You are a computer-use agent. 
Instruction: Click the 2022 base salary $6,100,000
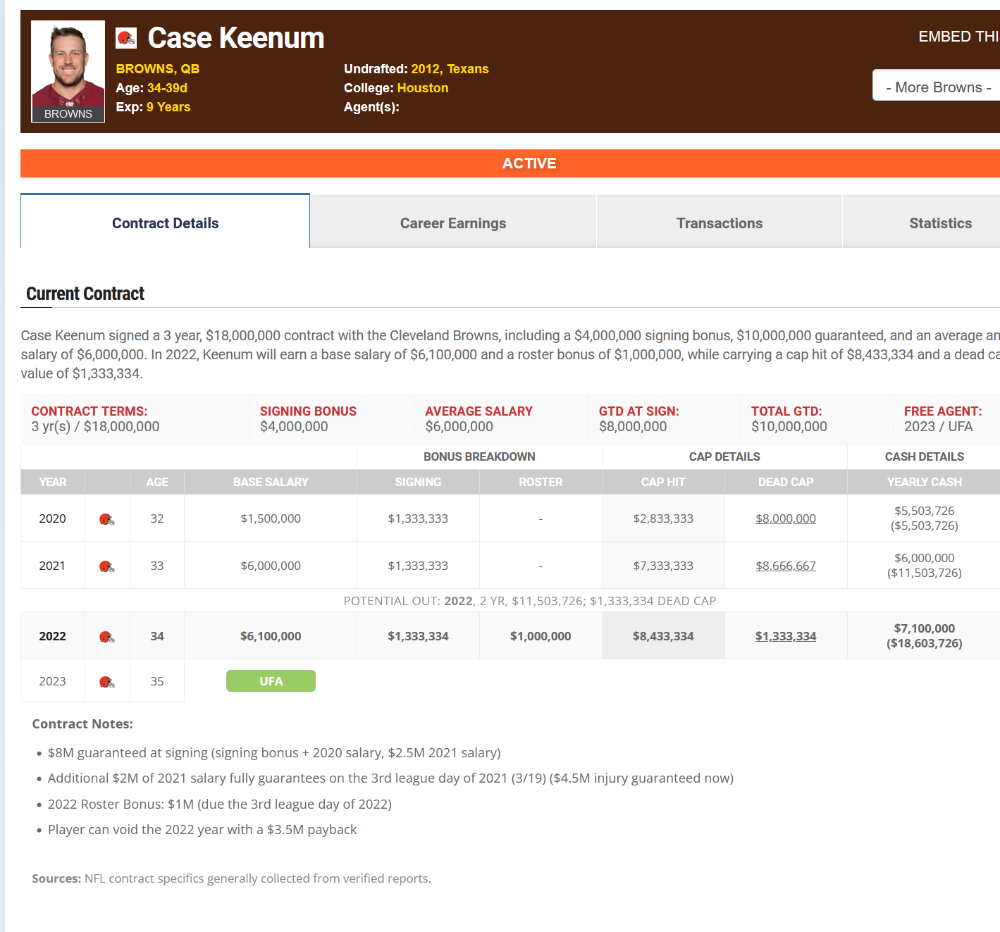coord(270,636)
